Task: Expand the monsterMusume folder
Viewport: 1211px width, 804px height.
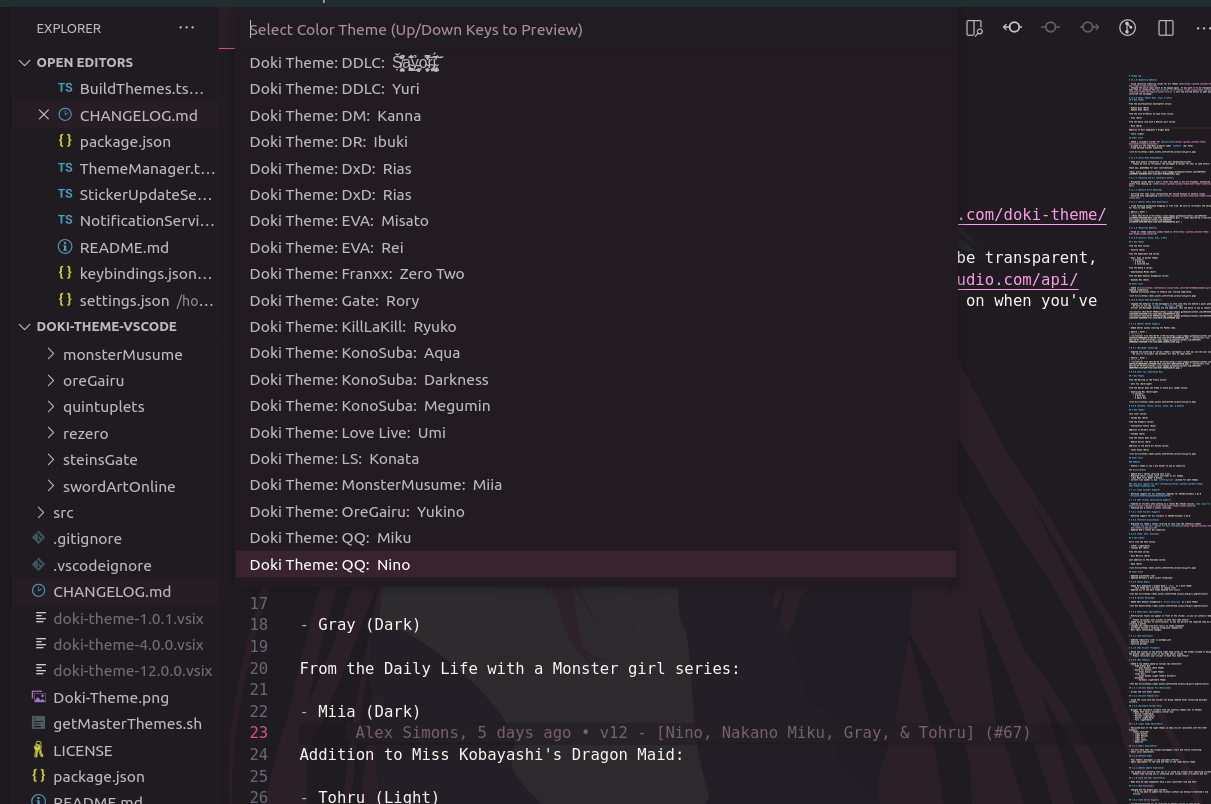Action: (50, 354)
